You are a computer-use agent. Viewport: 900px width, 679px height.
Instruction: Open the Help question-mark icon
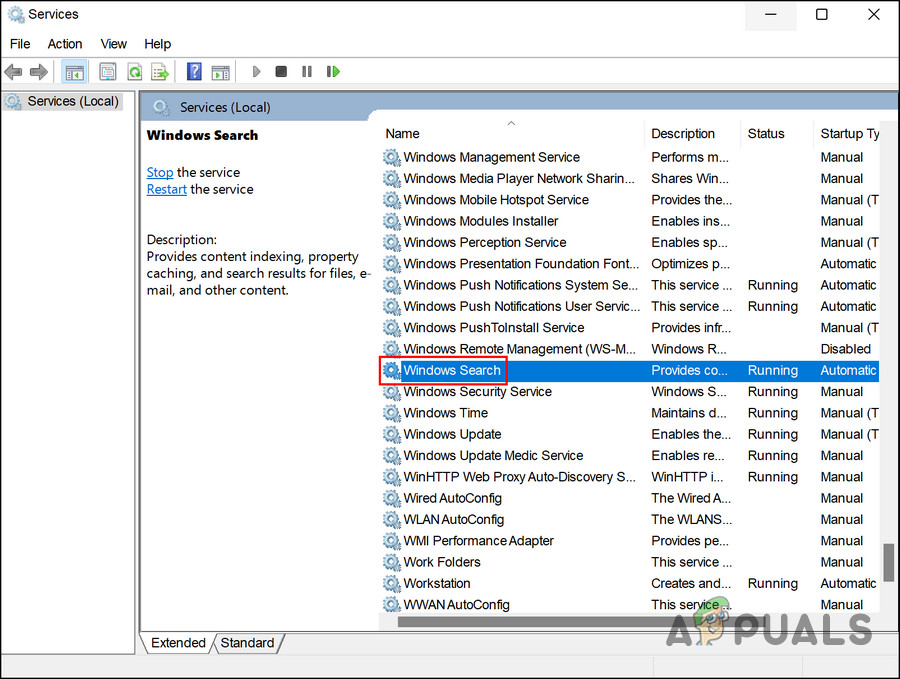pyautogui.click(x=195, y=72)
